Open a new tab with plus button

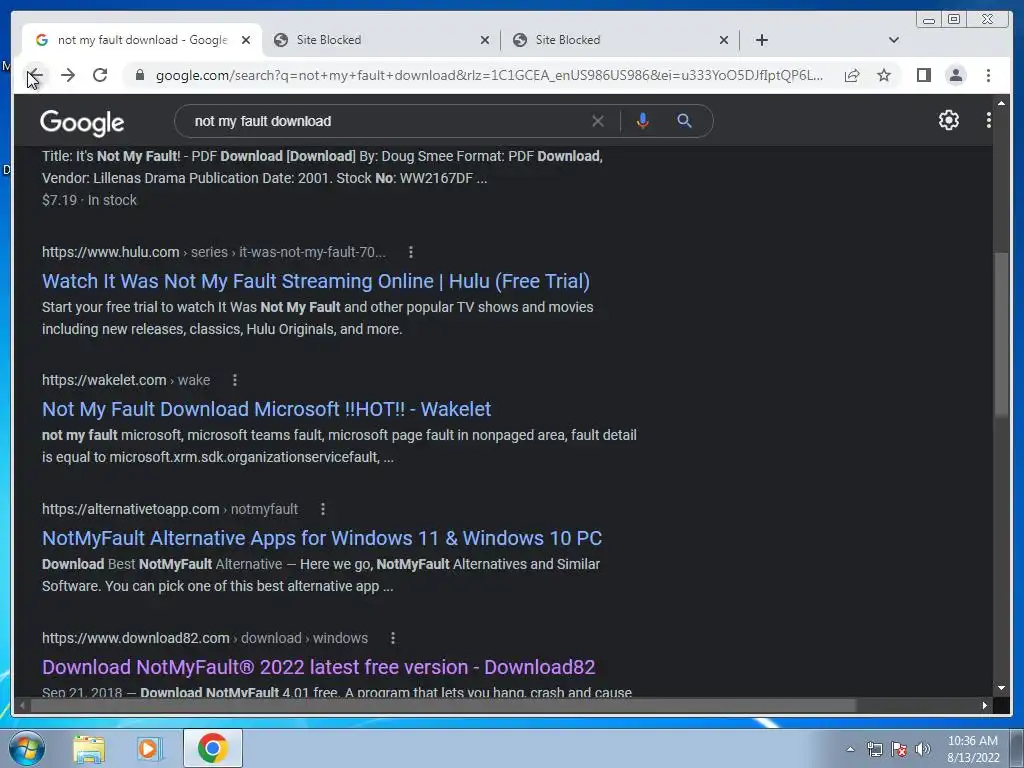(761, 40)
